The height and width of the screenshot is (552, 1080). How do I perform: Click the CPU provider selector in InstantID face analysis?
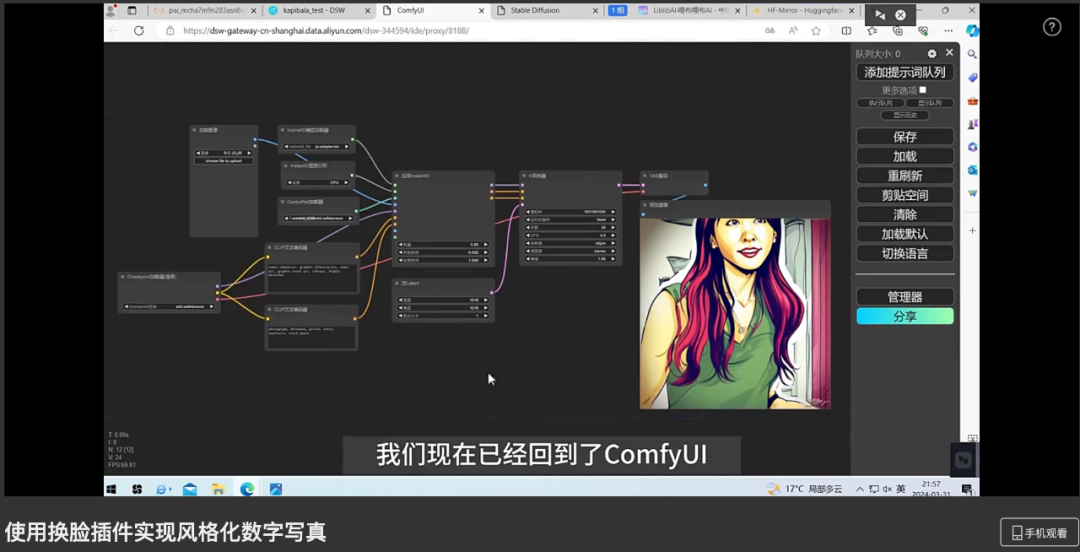click(318, 183)
